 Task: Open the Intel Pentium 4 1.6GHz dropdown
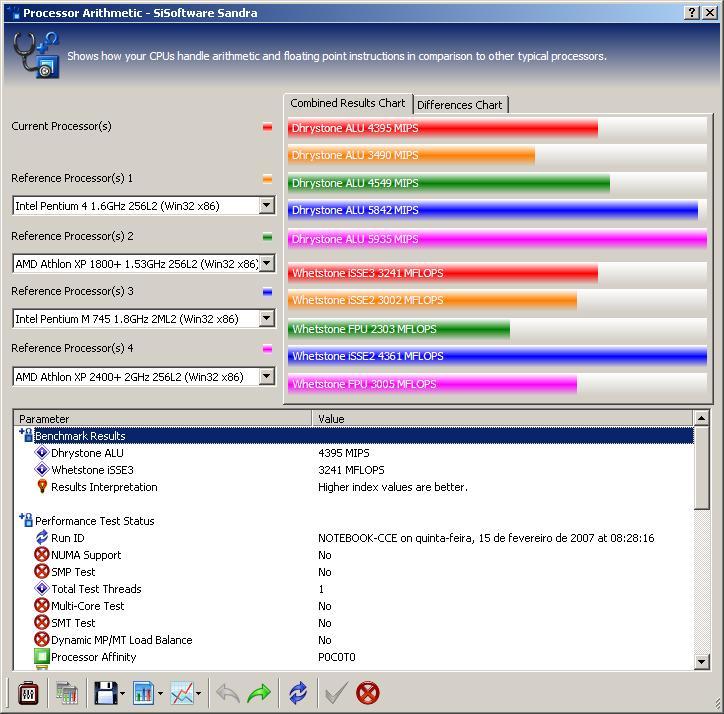pyautogui.click(x=267, y=206)
